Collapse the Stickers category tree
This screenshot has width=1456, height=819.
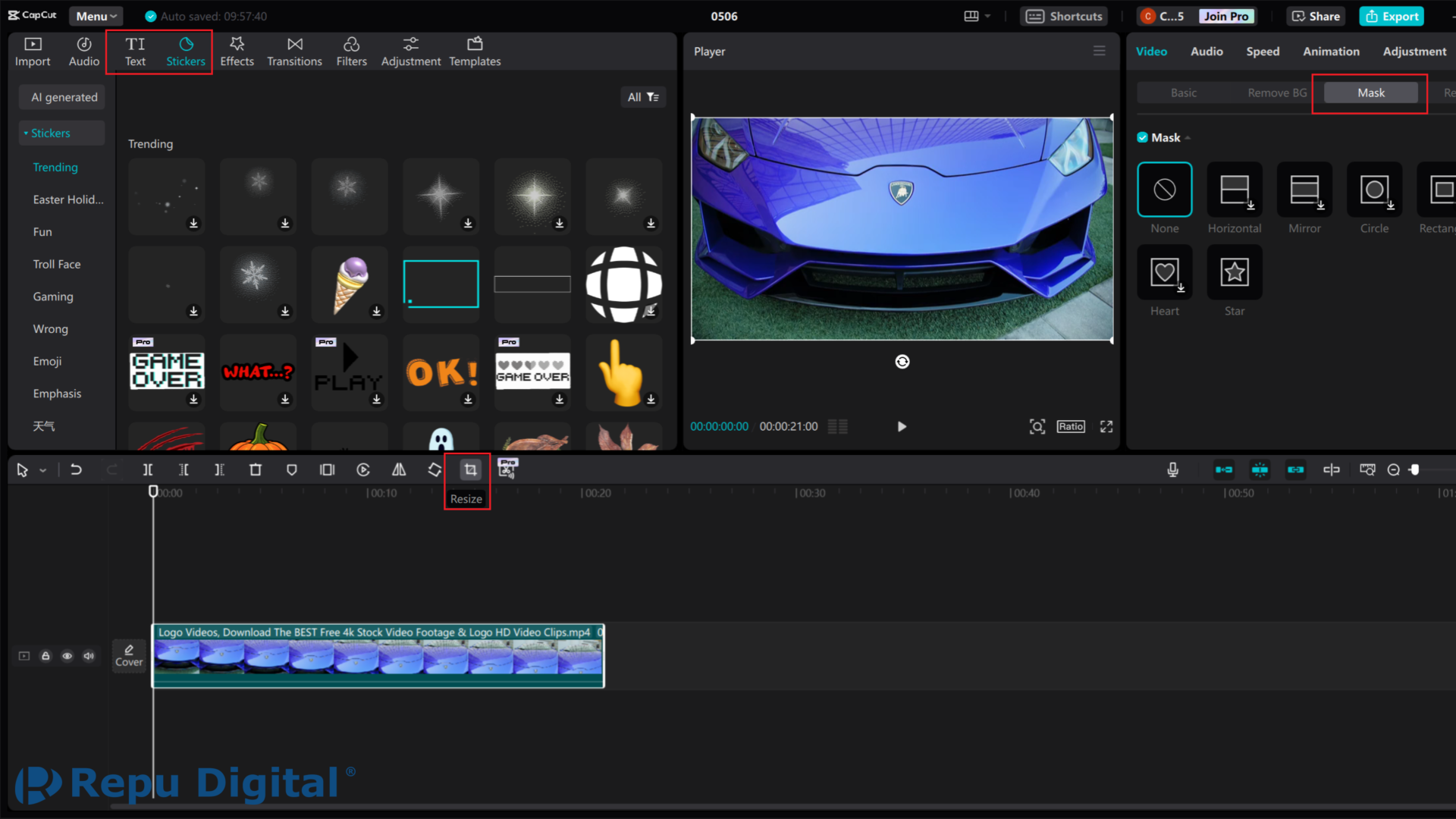coord(26,133)
